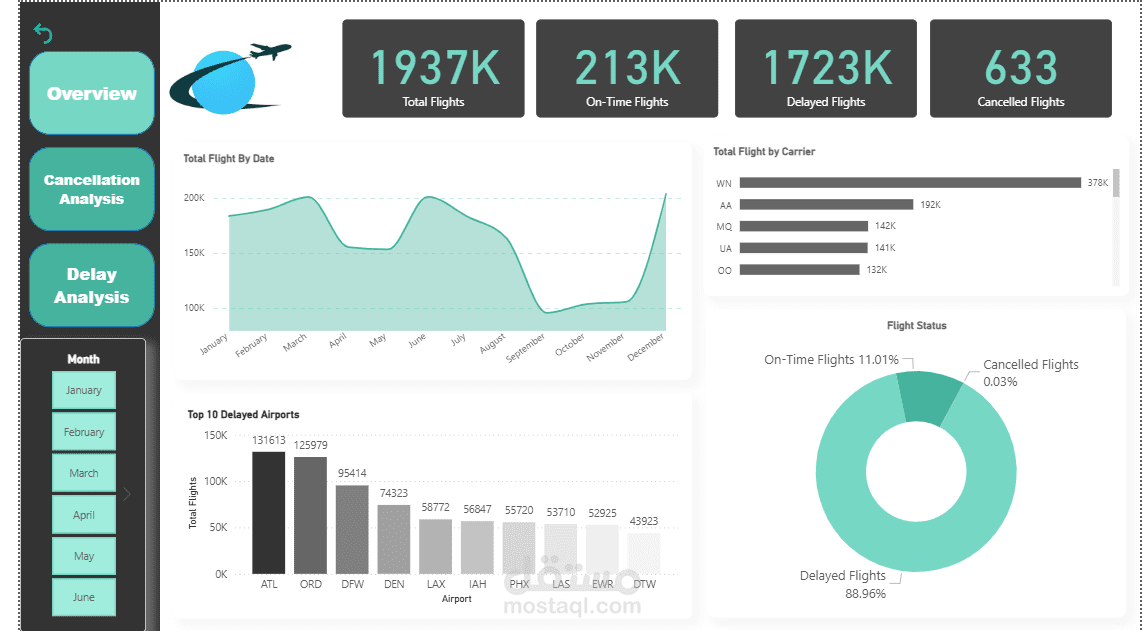The height and width of the screenshot is (631, 1145).
Task: Click the 200K y-axis label
Action: click(194, 198)
